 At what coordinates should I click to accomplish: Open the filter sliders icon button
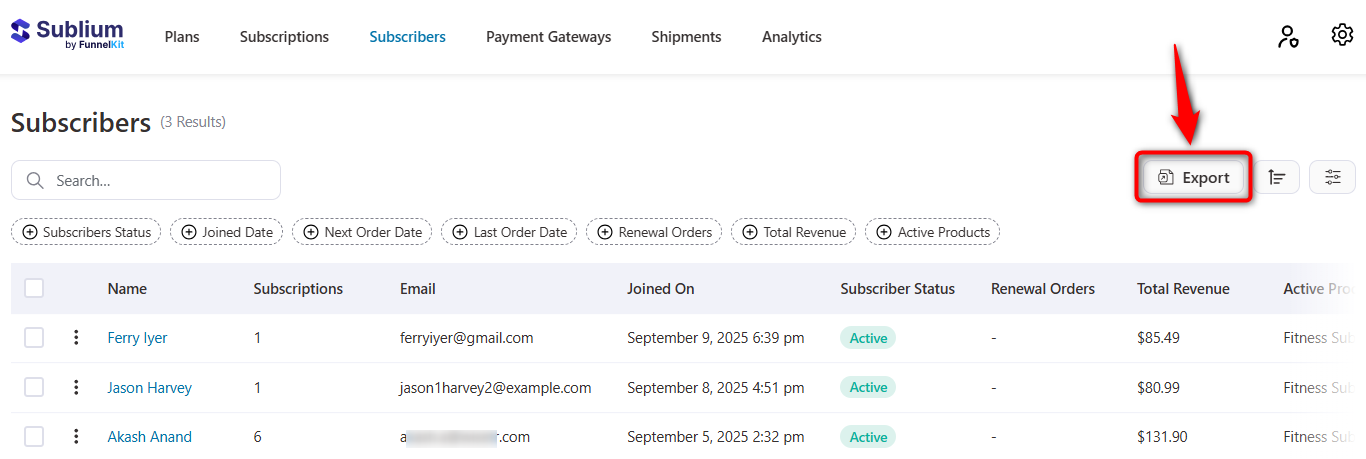1332,177
